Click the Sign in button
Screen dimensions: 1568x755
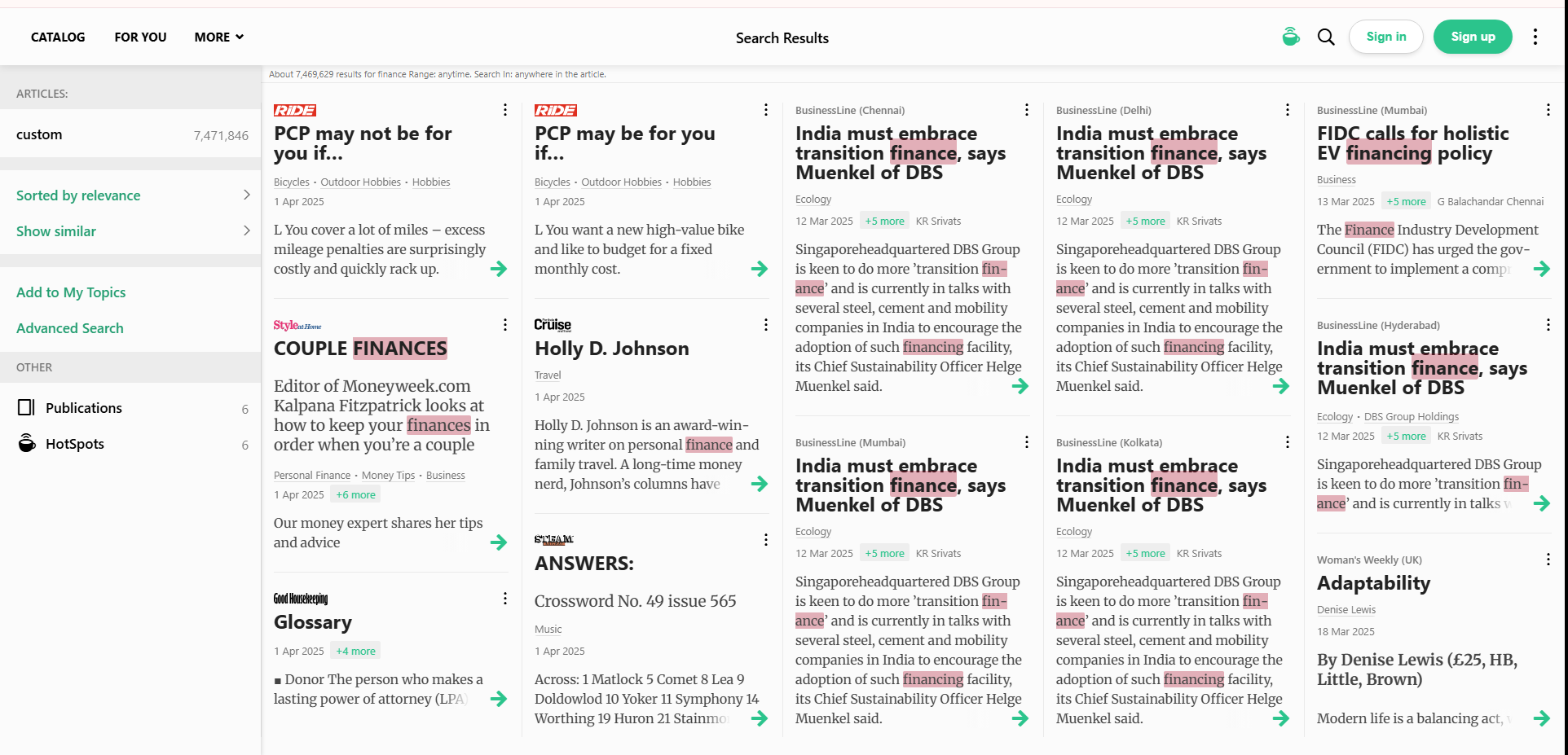1385,37
